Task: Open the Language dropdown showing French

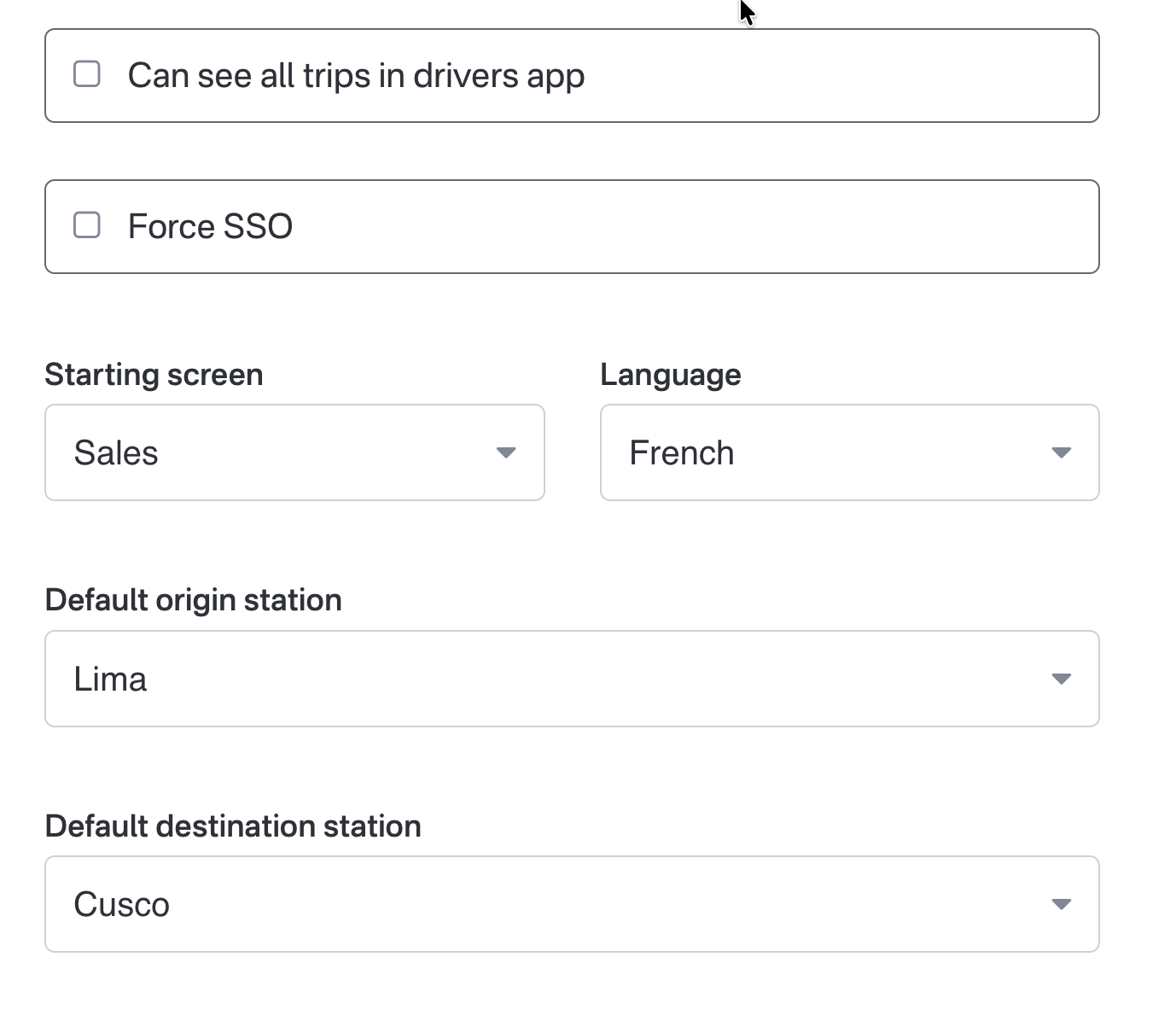Action: (849, 452)
